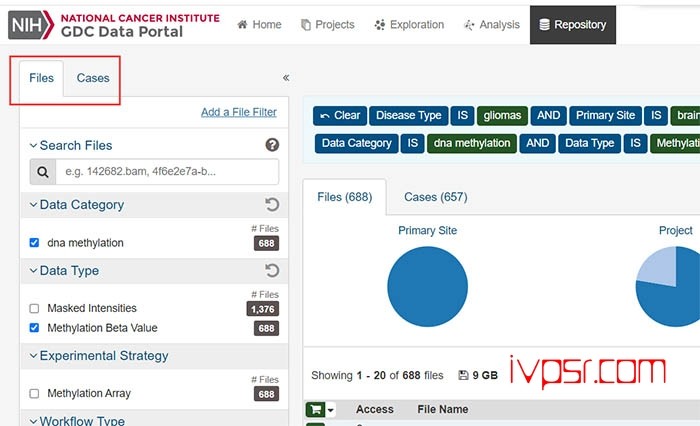
Task: Click the 688 count for Methylation Beta Value
Action: (267, 329)
